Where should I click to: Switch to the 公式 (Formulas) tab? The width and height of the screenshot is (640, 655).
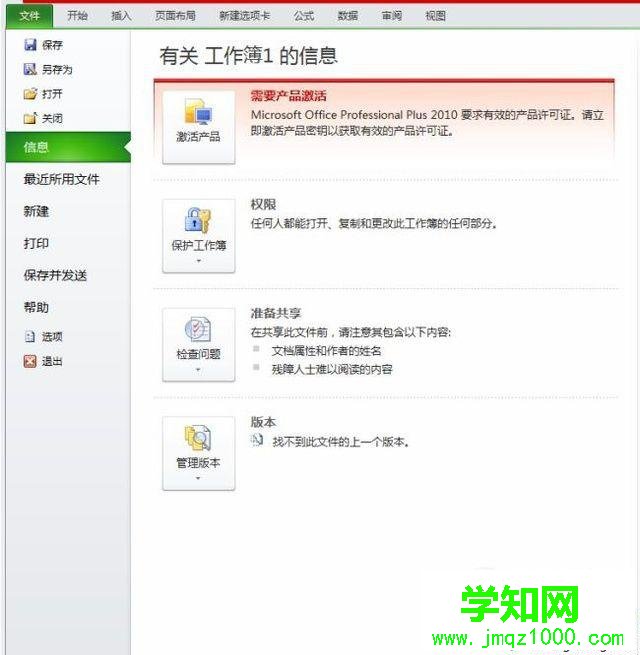(x=304, y=16)
